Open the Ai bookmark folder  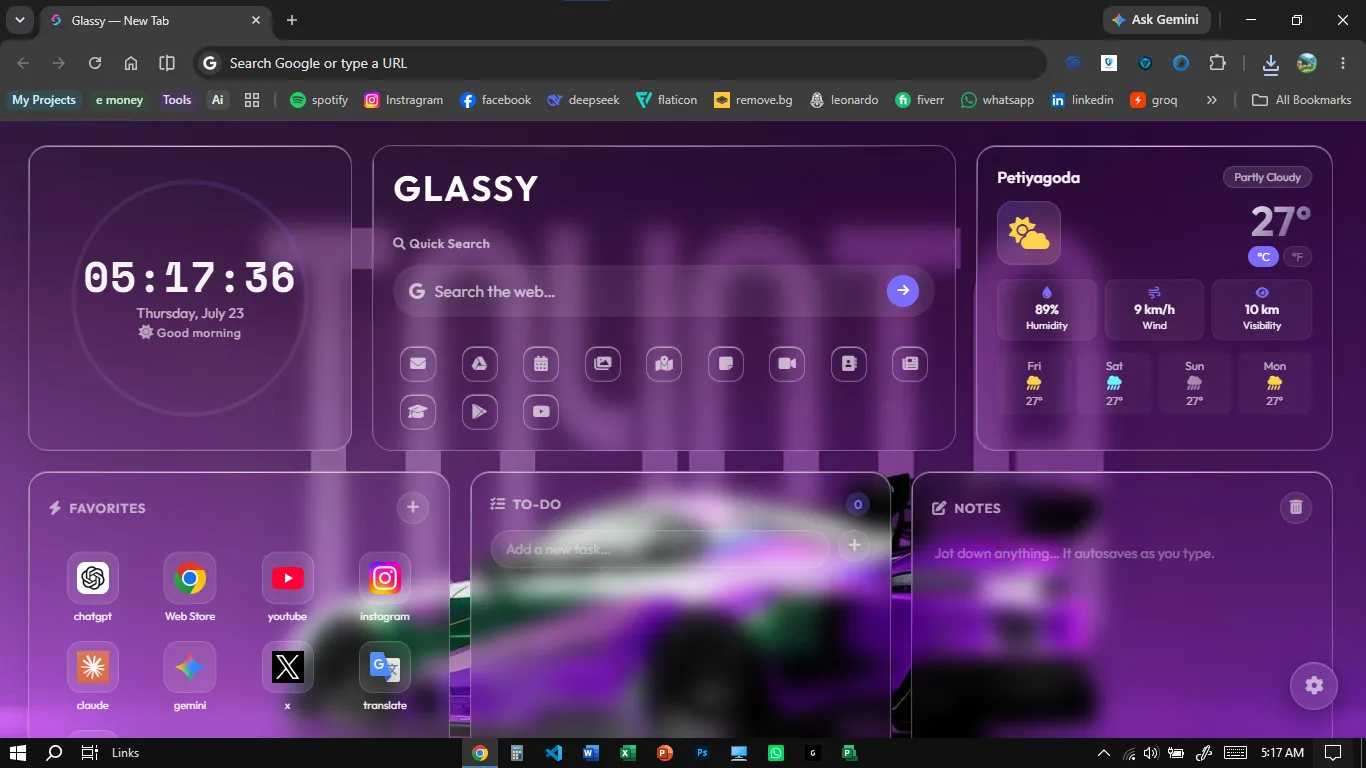pyautogui.click(x=217, y=100)
